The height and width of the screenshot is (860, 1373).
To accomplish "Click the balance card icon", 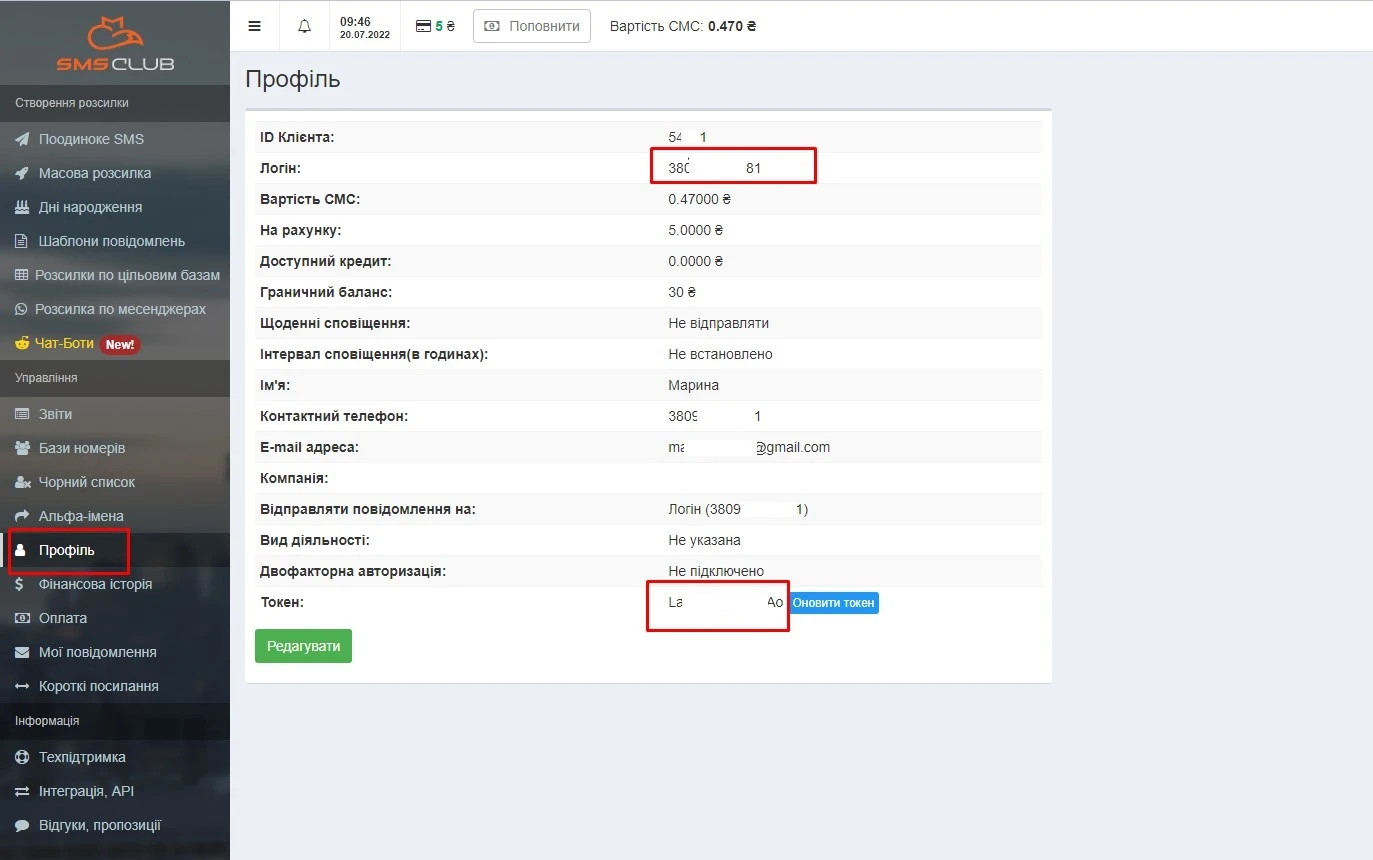I will tap(423, 26).
